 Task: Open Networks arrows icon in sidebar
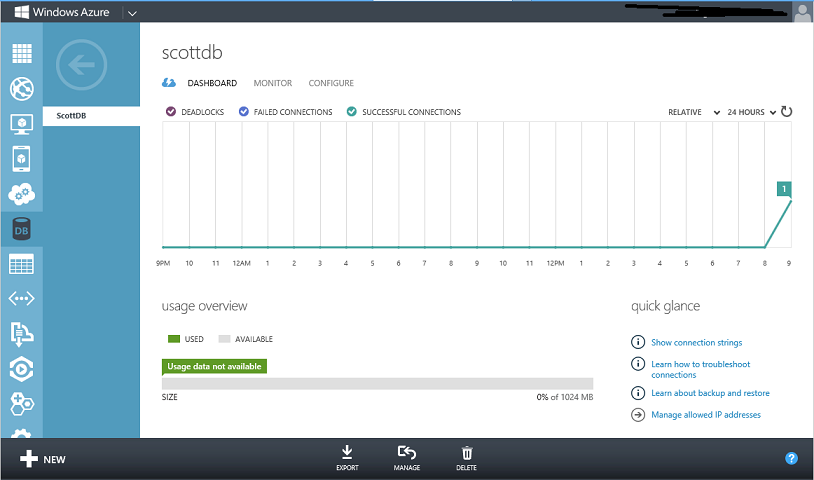coord(21,298)
